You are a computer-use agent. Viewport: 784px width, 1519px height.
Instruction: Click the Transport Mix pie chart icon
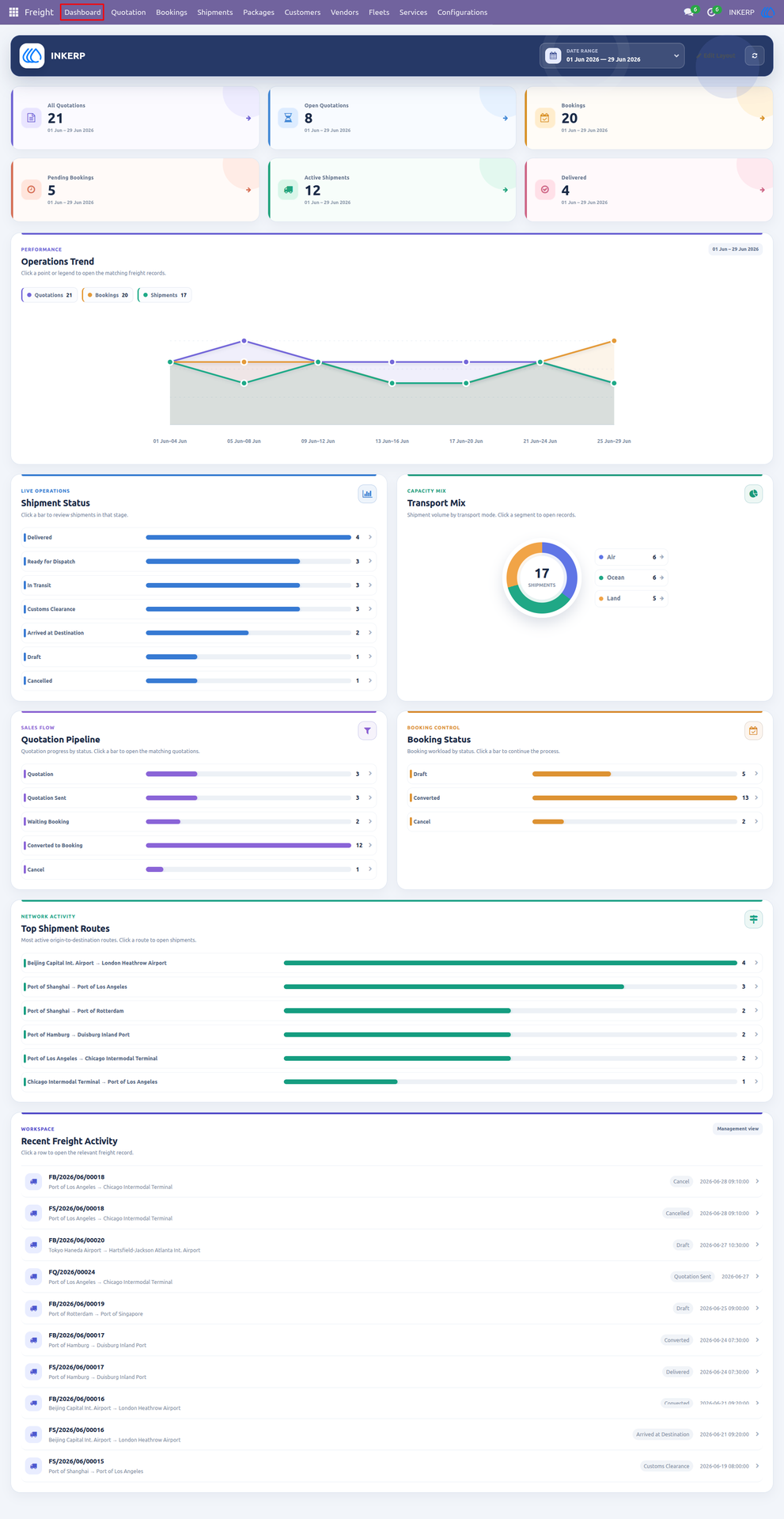coord(753,494)
